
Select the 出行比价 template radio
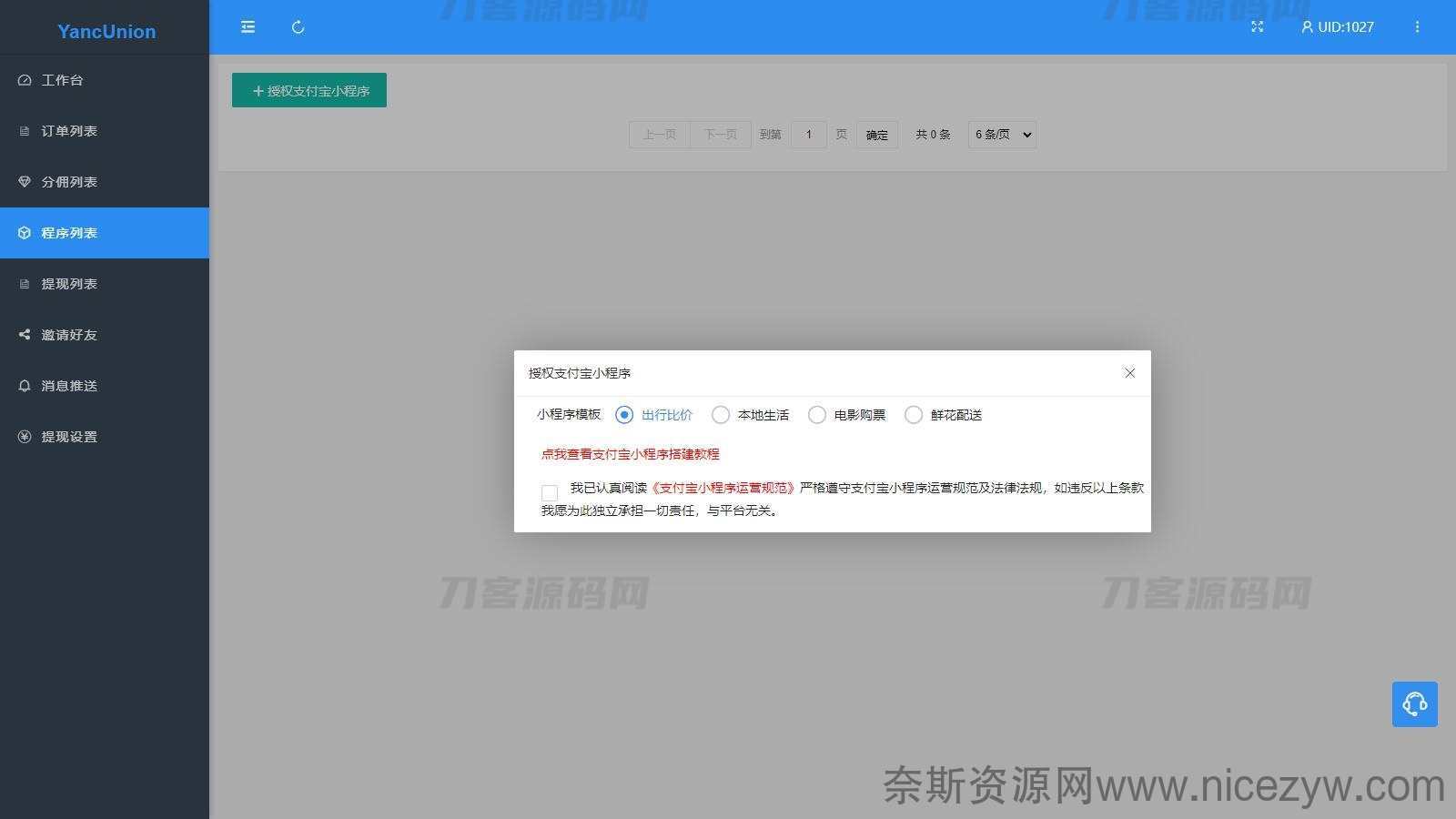point(624,415)
